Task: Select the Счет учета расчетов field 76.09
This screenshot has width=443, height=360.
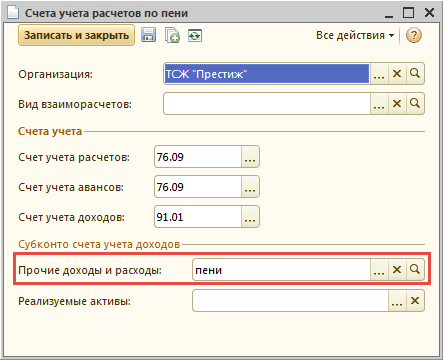Action: click(198, 157)
